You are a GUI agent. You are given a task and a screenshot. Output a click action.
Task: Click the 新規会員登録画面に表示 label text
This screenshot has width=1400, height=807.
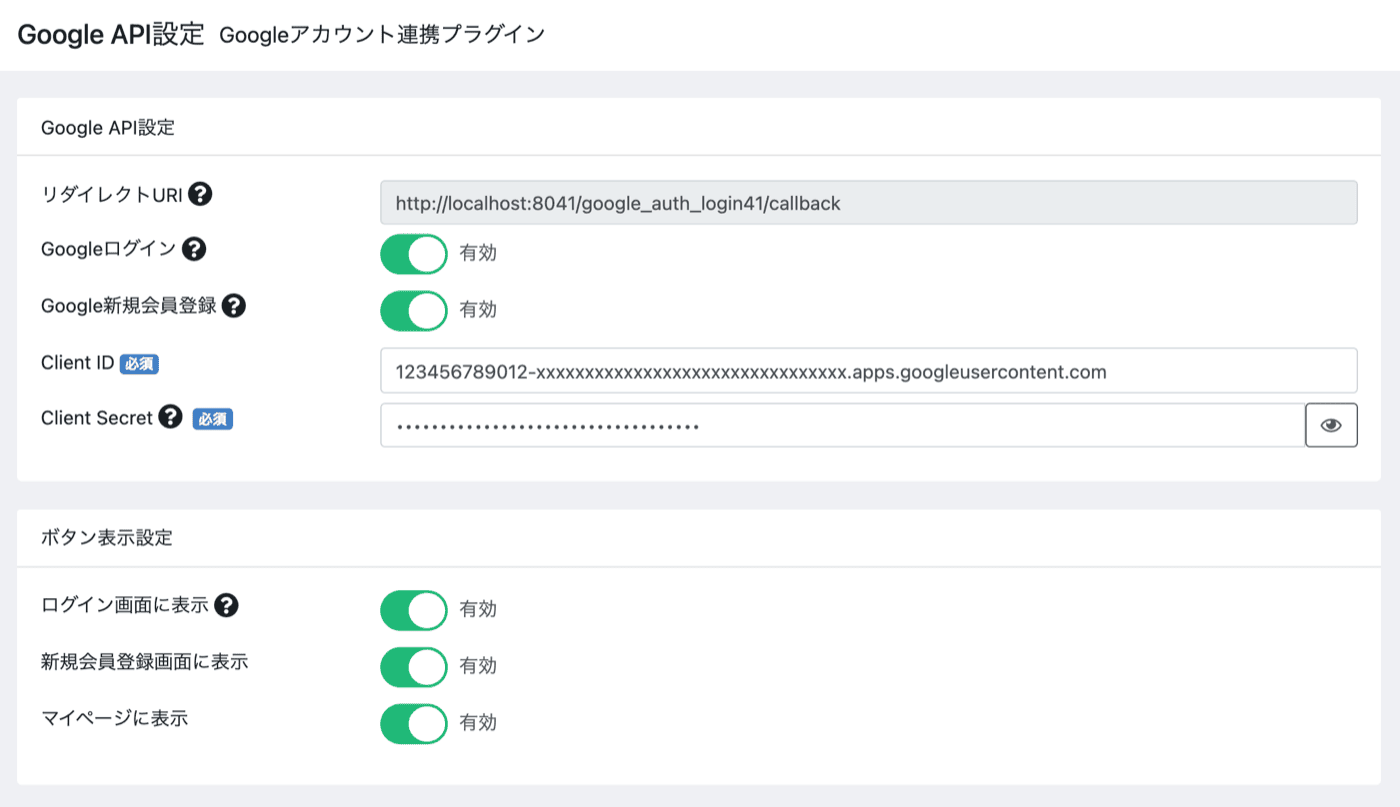click(145, 661)
